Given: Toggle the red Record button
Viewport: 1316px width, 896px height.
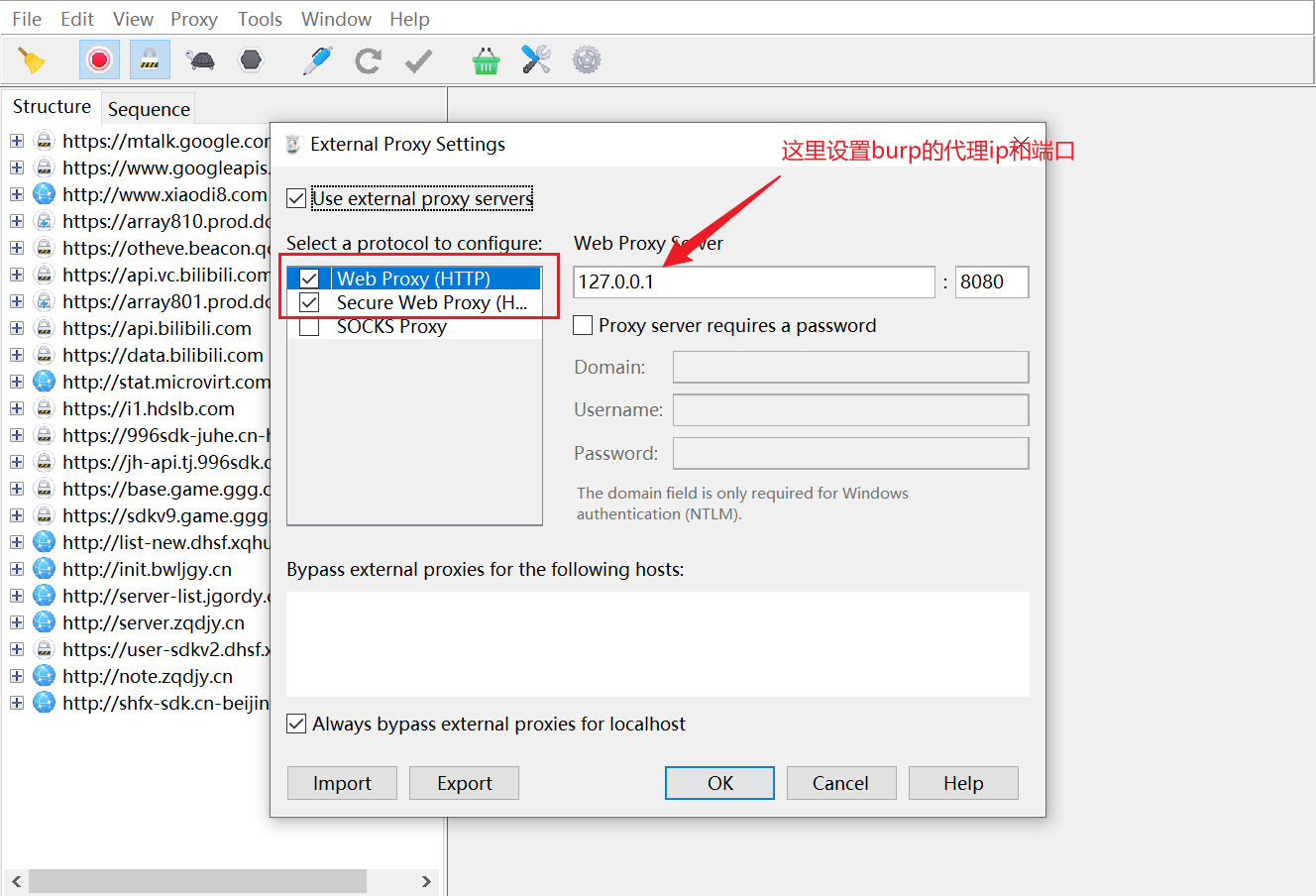Looking at the screenshot, I should point(99,60).
